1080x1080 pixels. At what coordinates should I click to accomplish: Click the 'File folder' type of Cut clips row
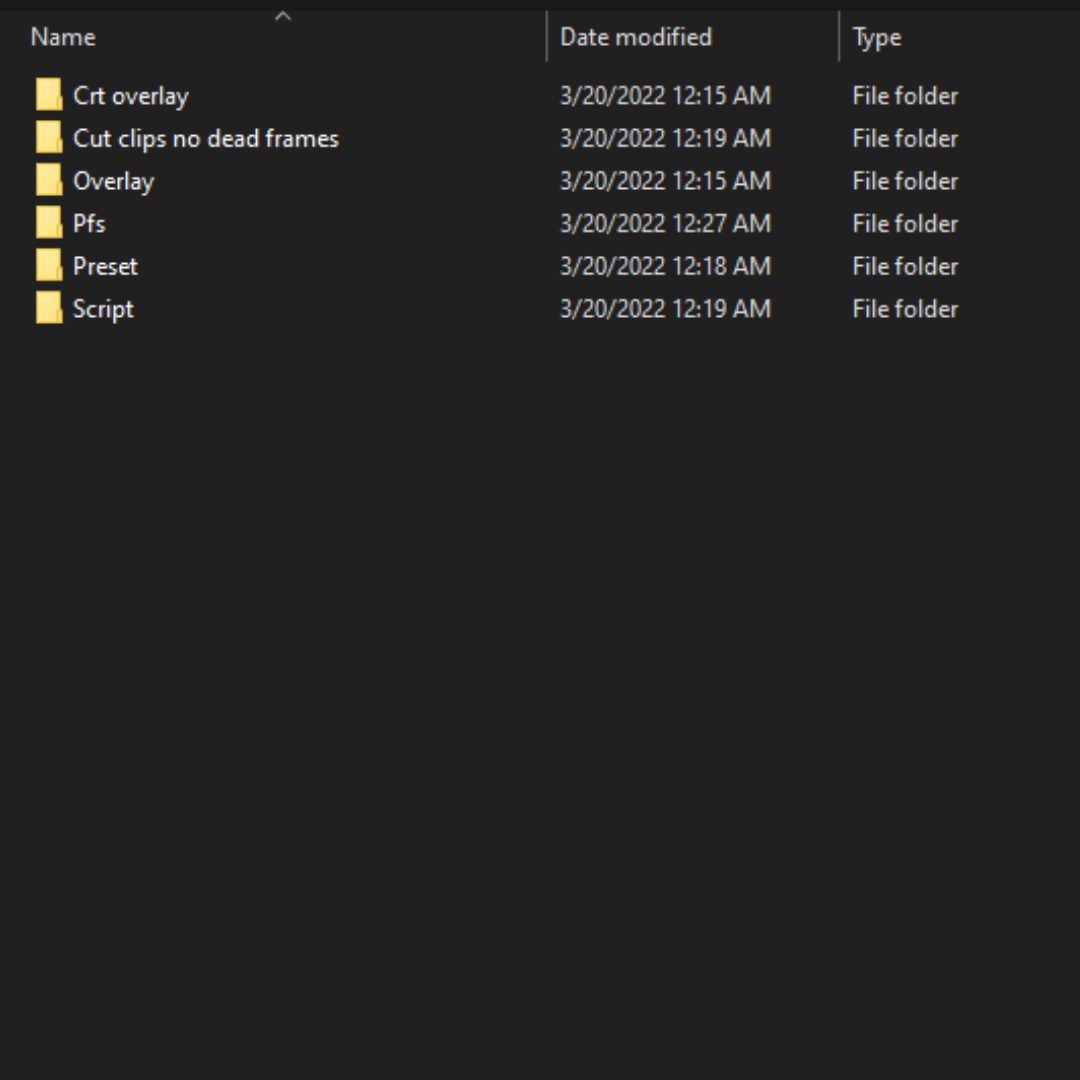[x=905, y=138]
